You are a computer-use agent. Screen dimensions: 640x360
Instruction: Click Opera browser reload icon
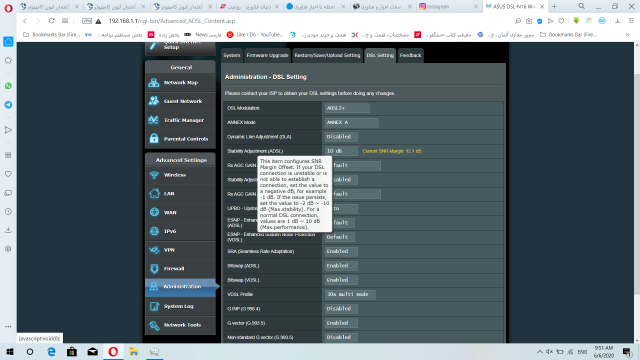(x=51, y=21)
